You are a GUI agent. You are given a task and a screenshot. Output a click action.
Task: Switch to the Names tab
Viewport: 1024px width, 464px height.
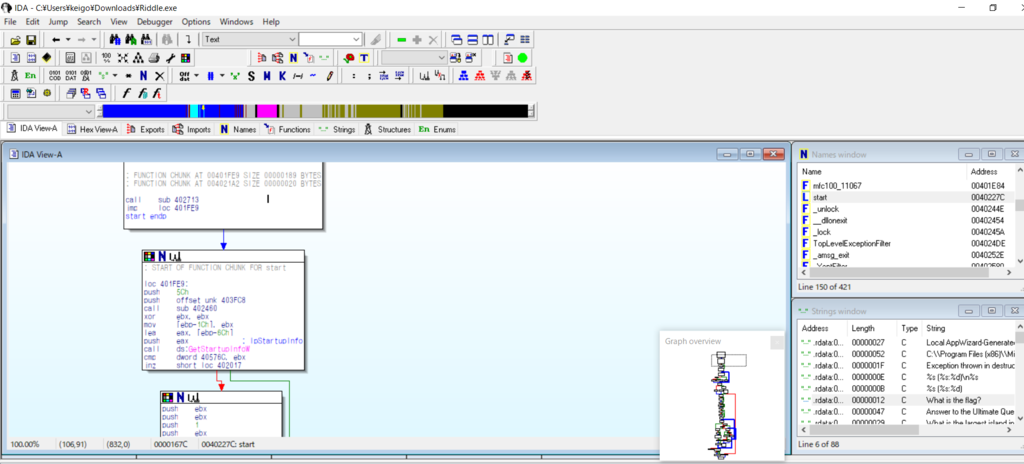238,129
